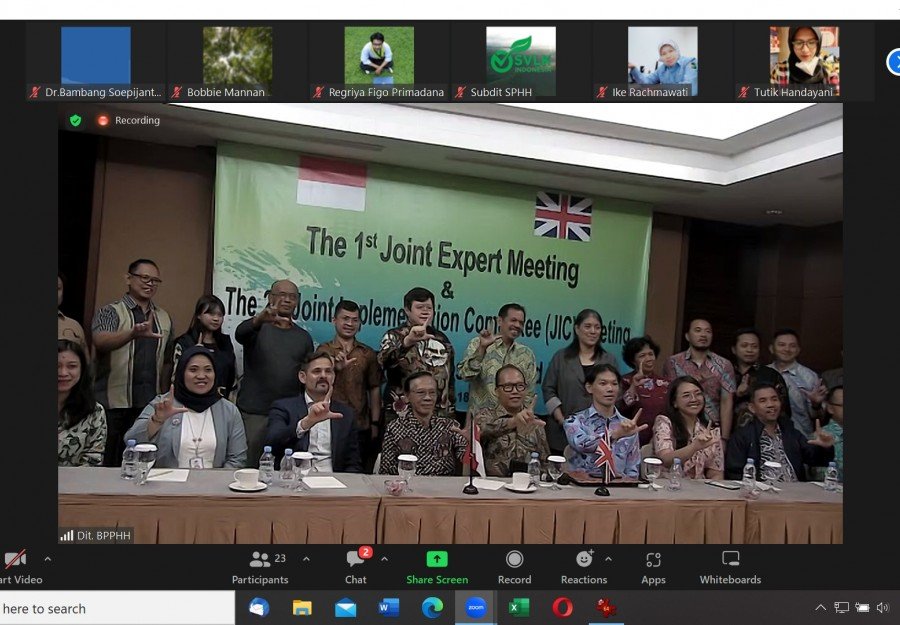This screenshot has width=900, height=625.
Task: Open the Chat panel with unread messages
Action: coord(356,567)
